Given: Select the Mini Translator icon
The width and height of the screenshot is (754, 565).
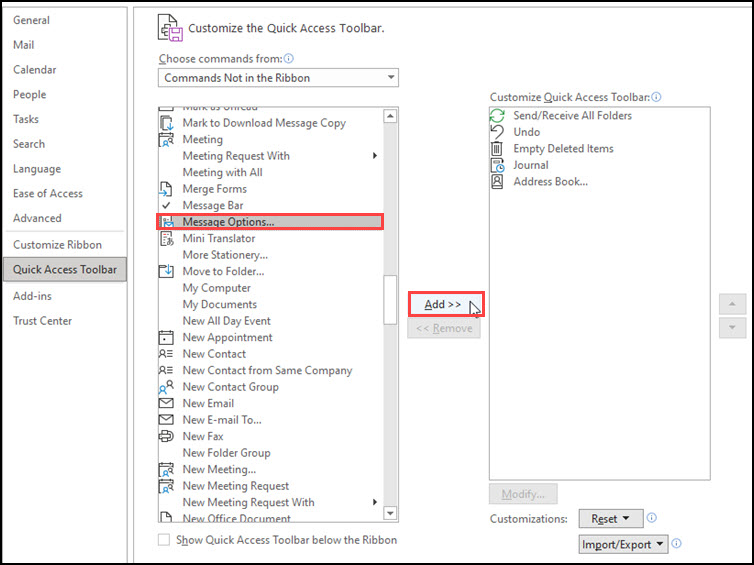Looking at the screenshot, I should (x=167, y=239).
